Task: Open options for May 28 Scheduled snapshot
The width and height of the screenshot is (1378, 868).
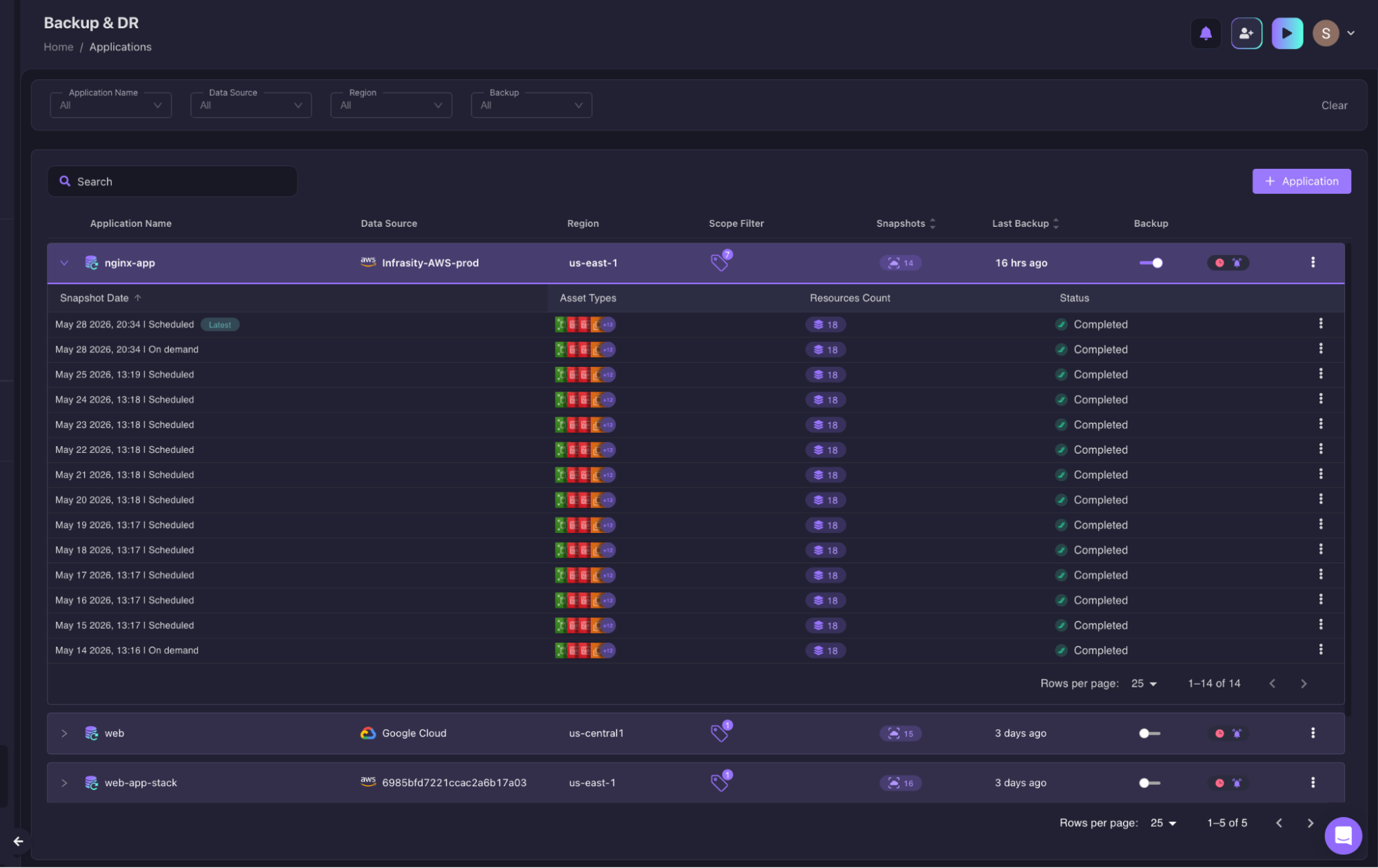Action: (1321, 323)
